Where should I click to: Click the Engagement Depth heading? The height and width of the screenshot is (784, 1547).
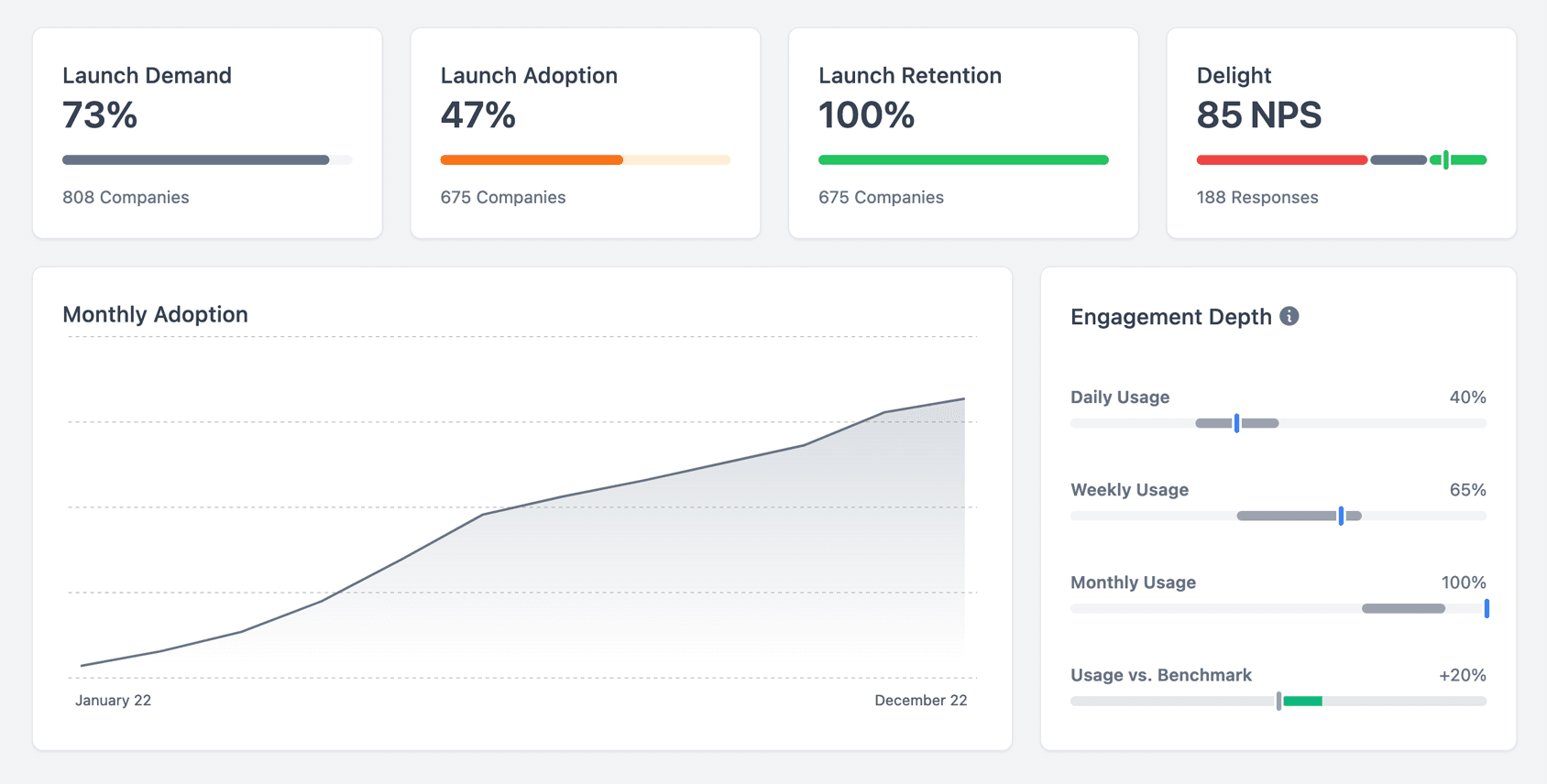tap(1170, 317)
